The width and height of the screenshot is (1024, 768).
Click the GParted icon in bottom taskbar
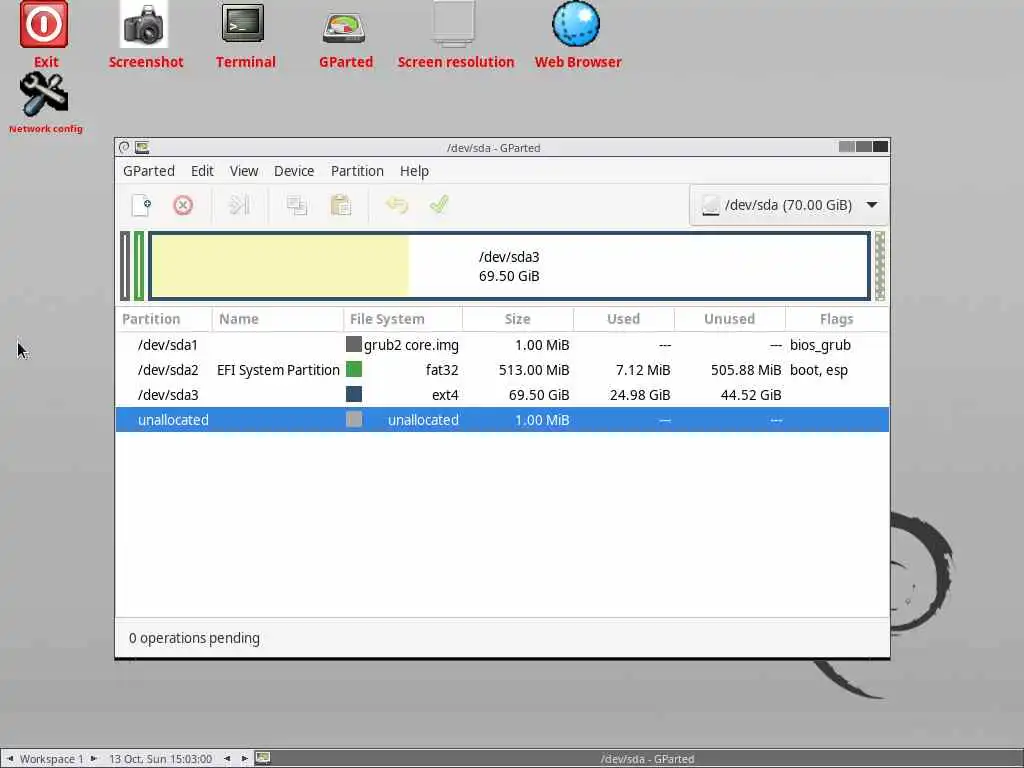point(263,758)
